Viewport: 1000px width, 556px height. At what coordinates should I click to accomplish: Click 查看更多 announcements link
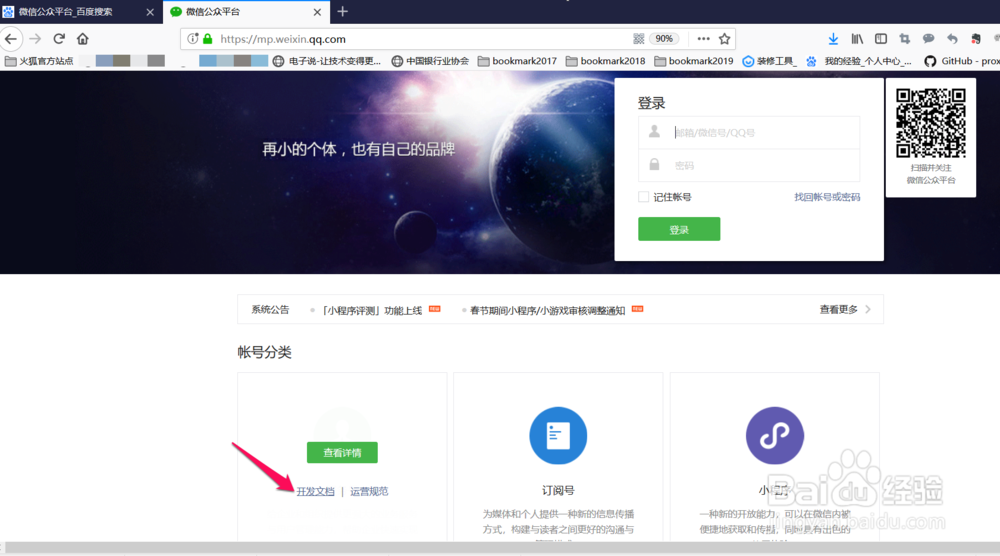pyautogui.click(x=838, y=309)
